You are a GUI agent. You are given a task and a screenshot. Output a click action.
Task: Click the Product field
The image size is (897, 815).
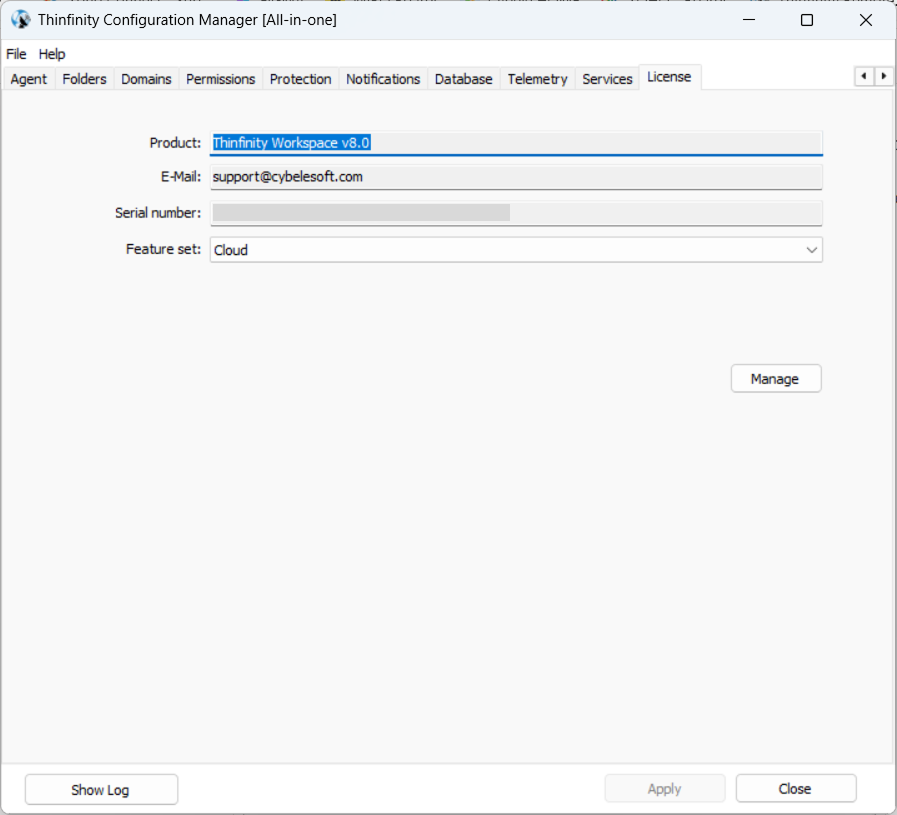pos(516,143)
